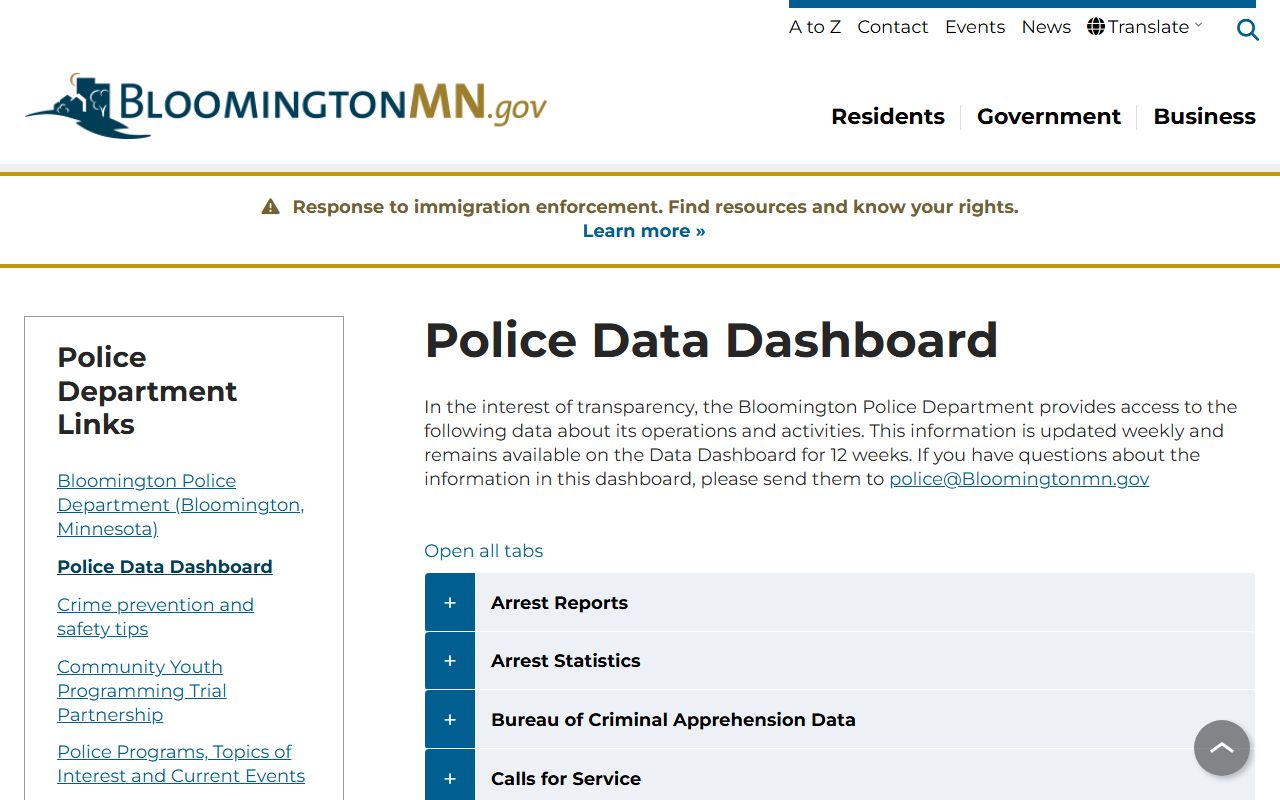Open the Translate dropdown arrow
The image size is (1280, 800).
[1199, 25]
